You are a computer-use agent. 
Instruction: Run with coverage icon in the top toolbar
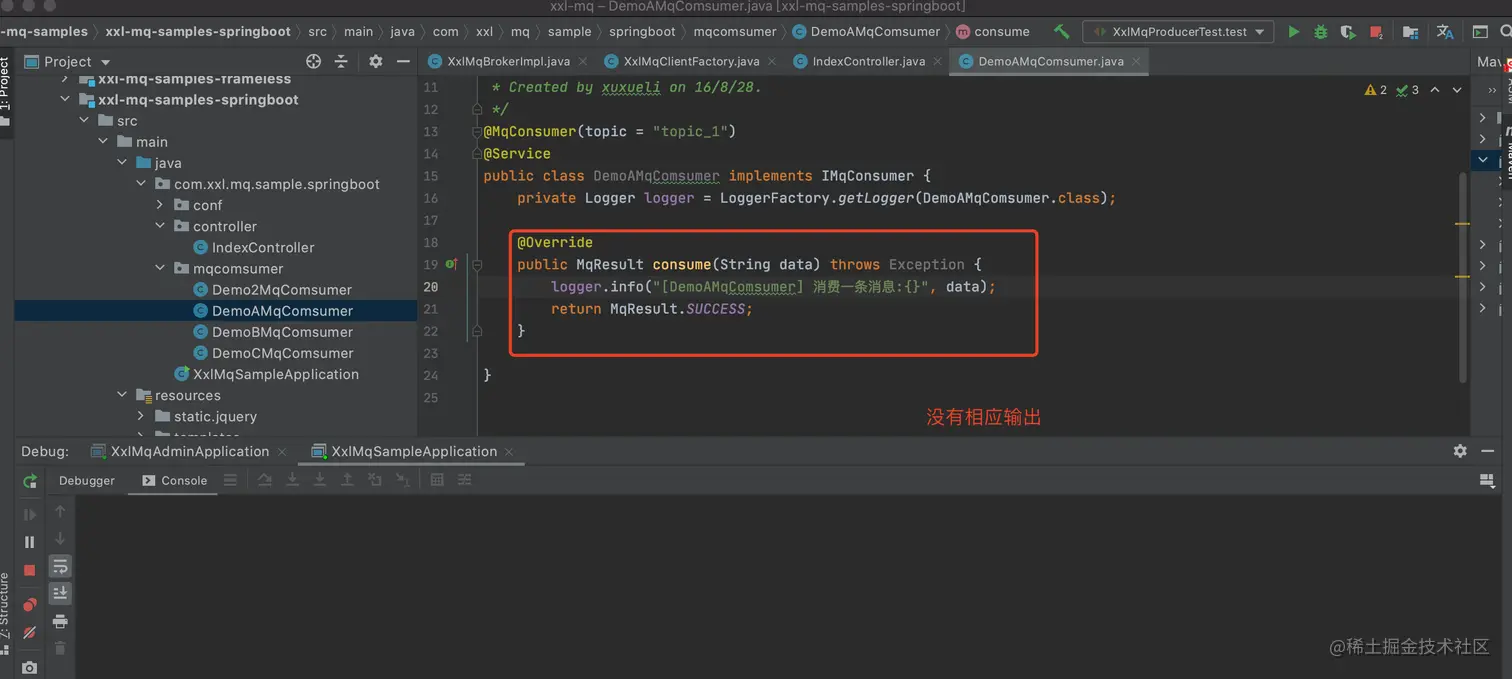tap(1349, 32)
